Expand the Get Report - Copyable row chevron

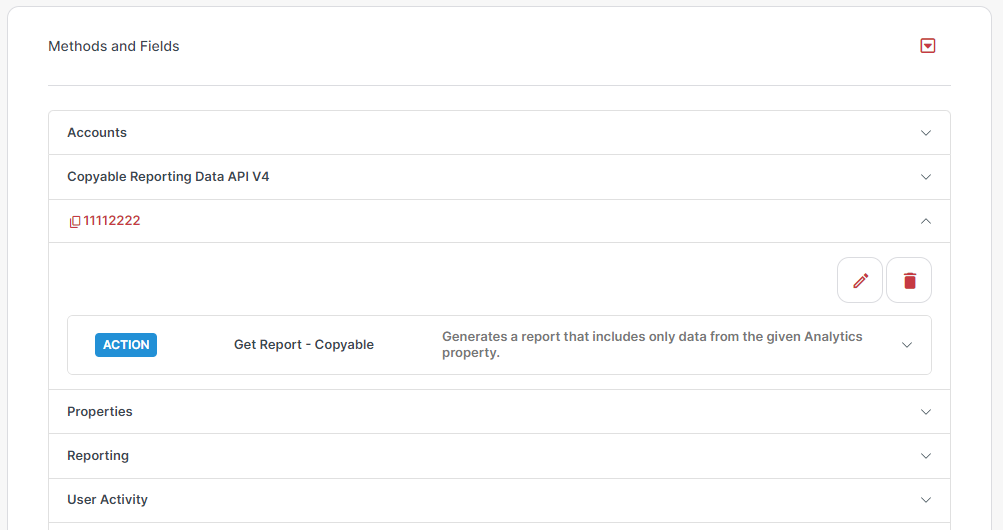point(906,345)
